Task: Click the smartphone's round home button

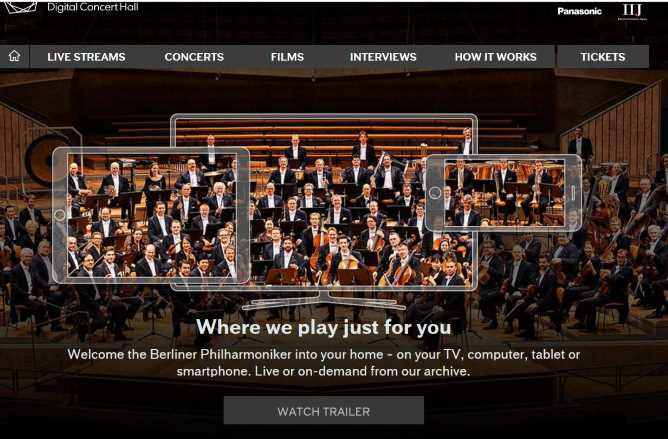Action: tap(435, 193)
